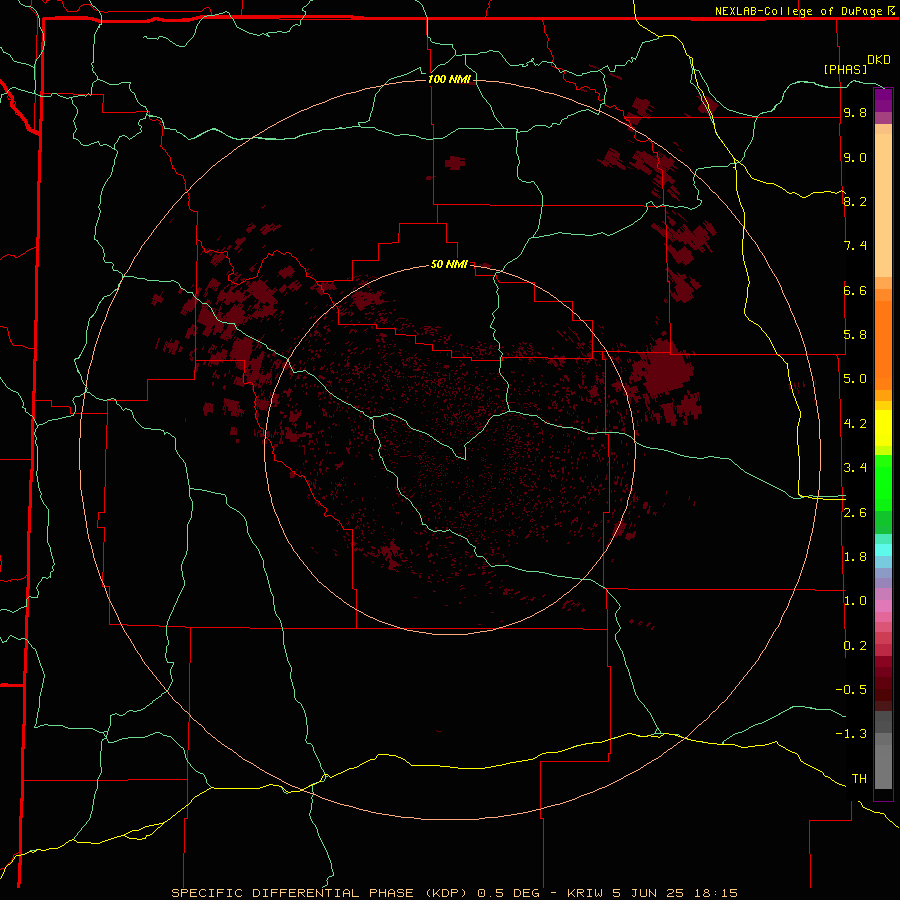Click the NEXLAB-College of DuPage credit text
Screen dimensions: 900x900
click(800, 11)
